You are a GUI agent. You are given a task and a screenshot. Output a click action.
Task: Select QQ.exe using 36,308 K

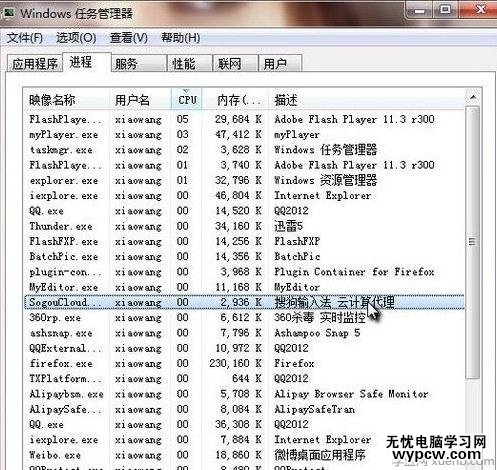[x=244, y=425]
